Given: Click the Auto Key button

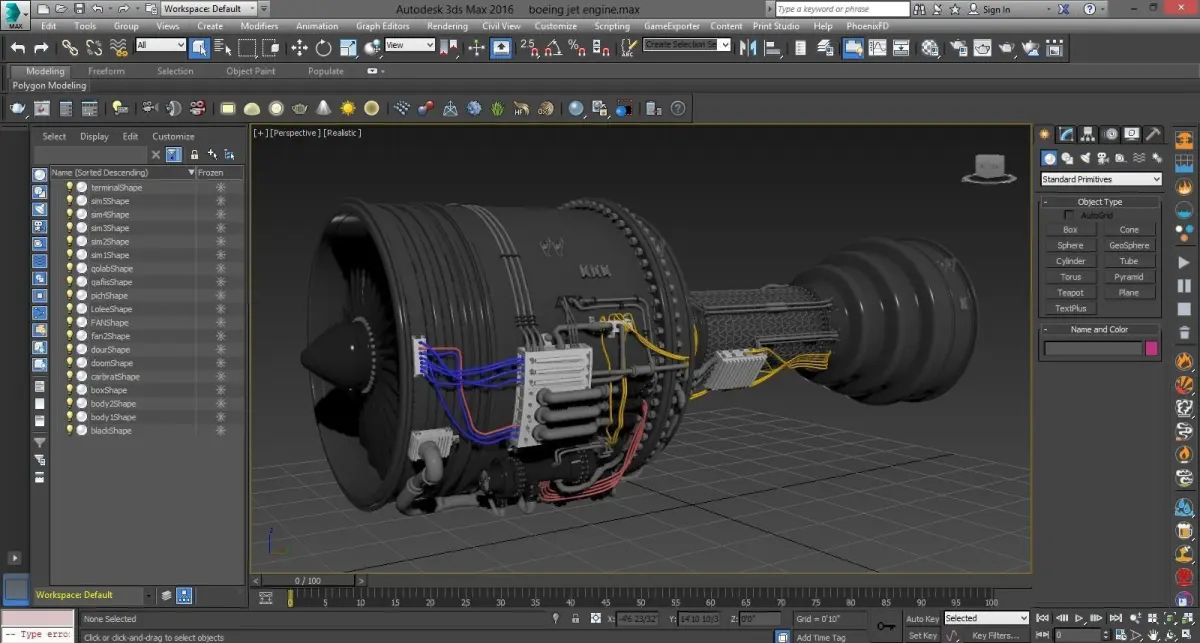Looking at the screenshot, I should (922, 619).
